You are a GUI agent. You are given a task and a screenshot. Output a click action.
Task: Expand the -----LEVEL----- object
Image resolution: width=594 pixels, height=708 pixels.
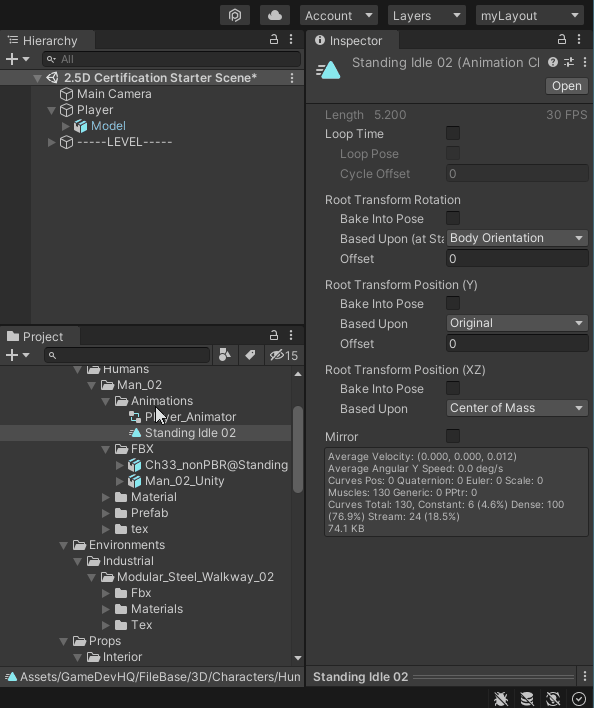point(51,142)
